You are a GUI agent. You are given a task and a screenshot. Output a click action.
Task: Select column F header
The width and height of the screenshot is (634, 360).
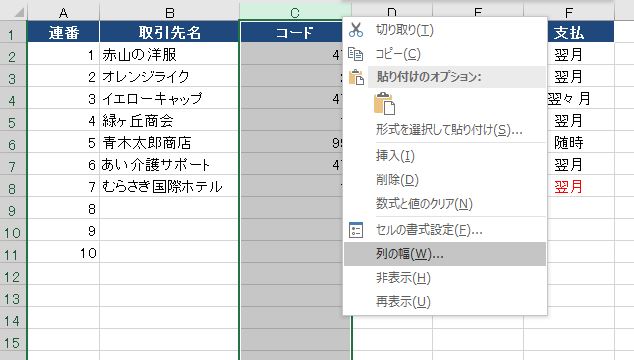pyautogui.click(x=569, y=13)
